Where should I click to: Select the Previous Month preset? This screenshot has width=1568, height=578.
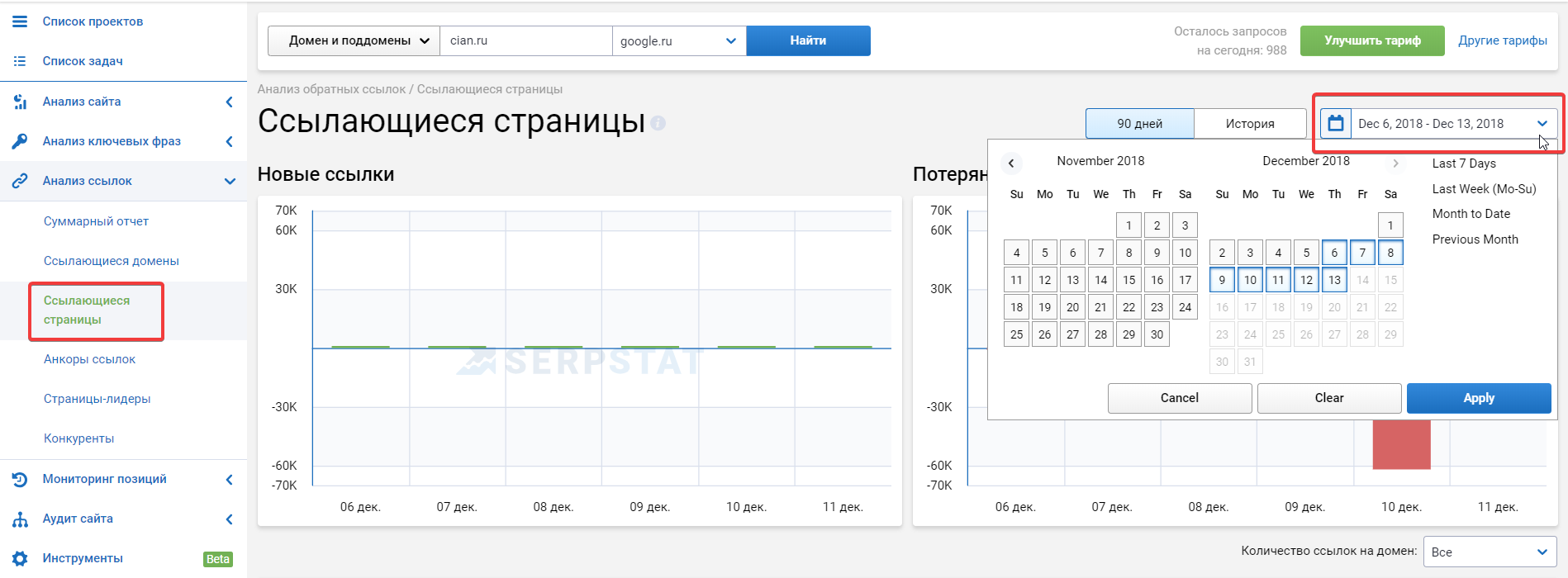click(x=1475, y=239)
